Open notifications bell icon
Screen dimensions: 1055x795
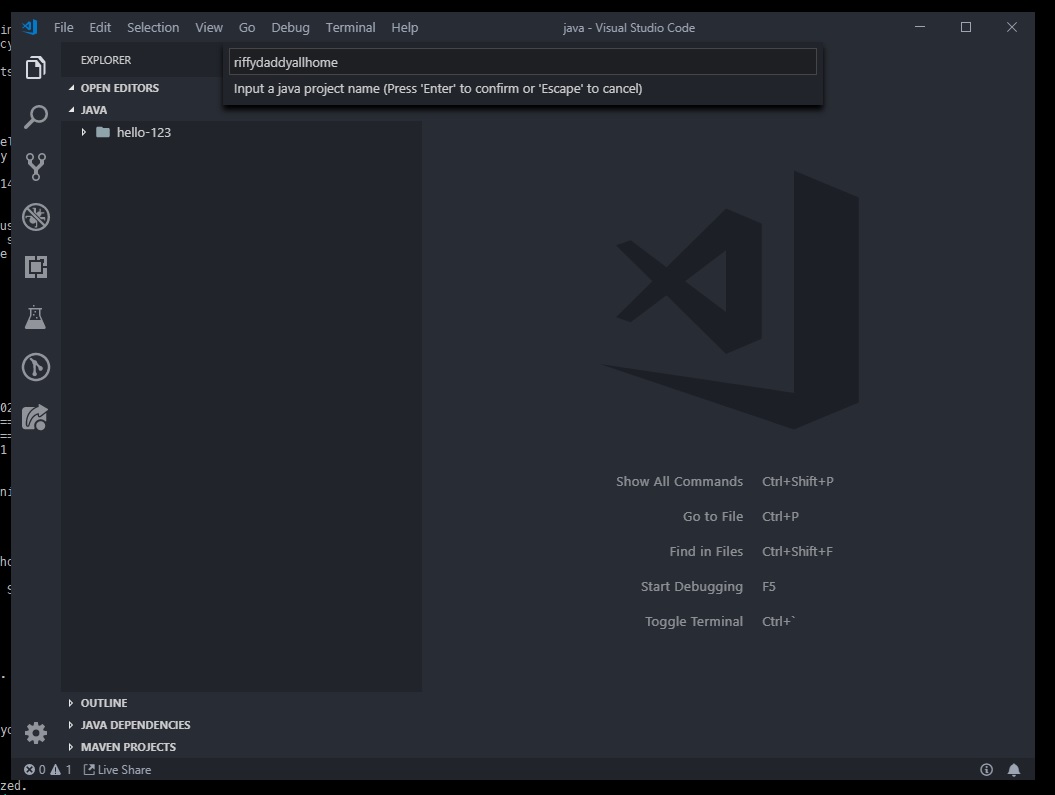tap(1014, 769)
